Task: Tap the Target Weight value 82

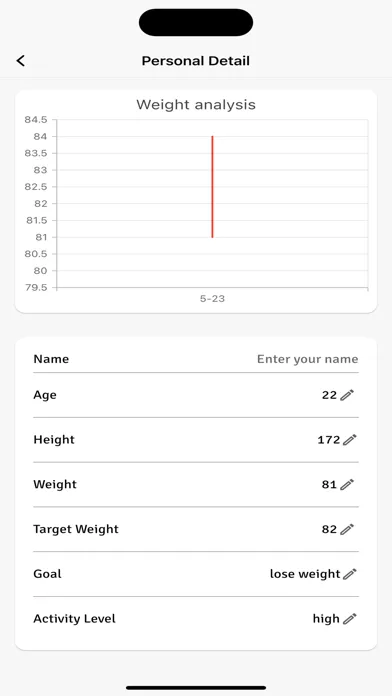Action: click(x=329, y=529)
